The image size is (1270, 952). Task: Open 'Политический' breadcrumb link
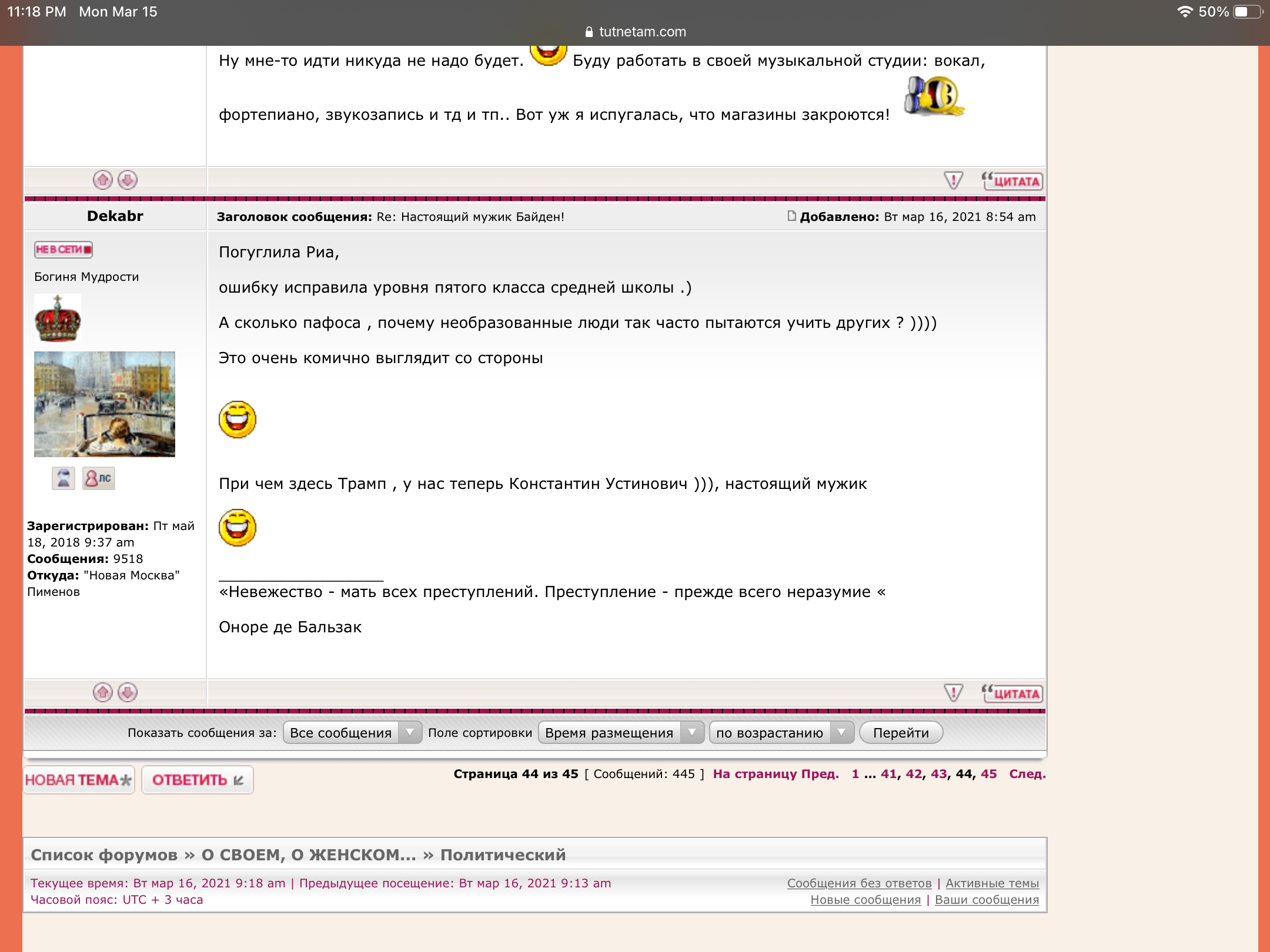pyautogui.click(x=503, y=855)
